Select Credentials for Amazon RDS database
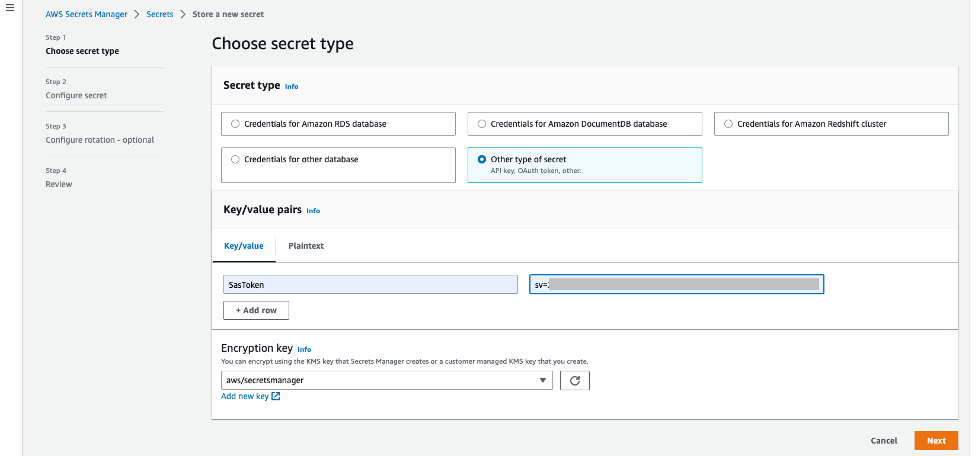The image size is (977, 456). 235,124
